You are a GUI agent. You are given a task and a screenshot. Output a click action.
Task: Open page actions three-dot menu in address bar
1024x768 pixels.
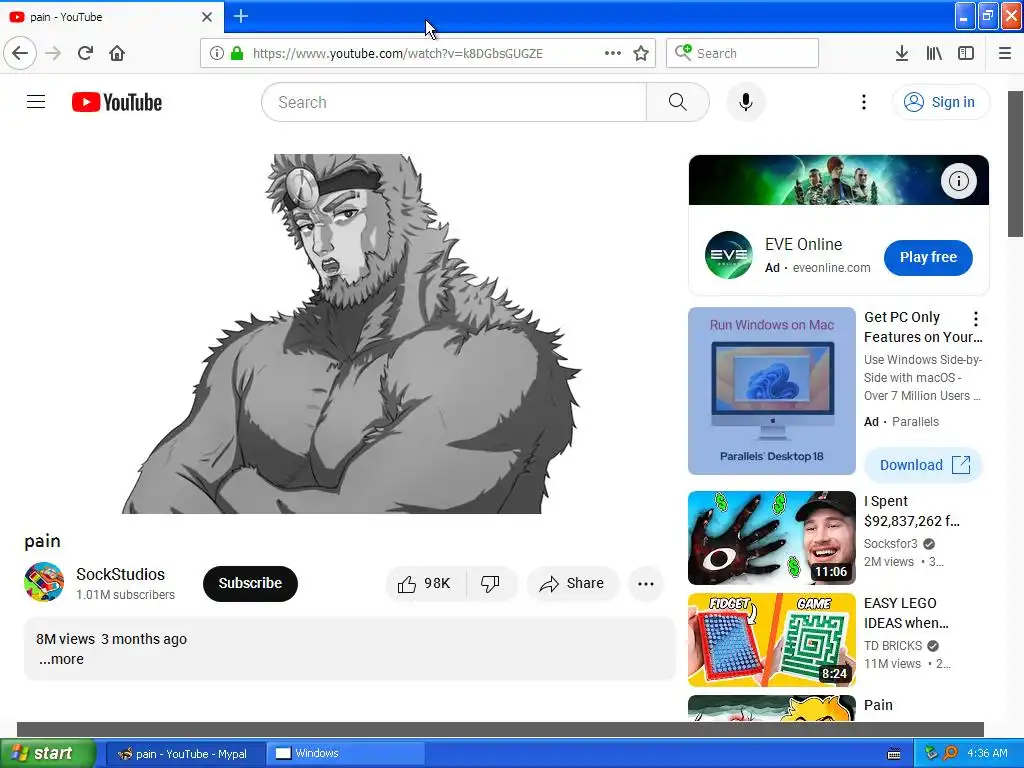[x=613, y=53]
